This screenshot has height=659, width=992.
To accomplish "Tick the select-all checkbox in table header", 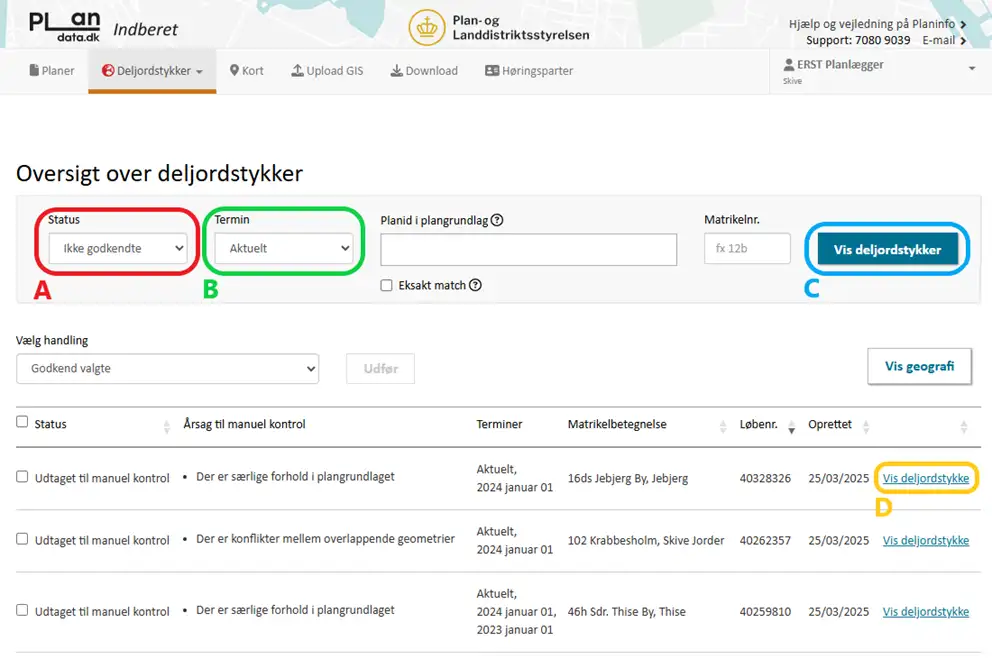I will click(22, 423).
